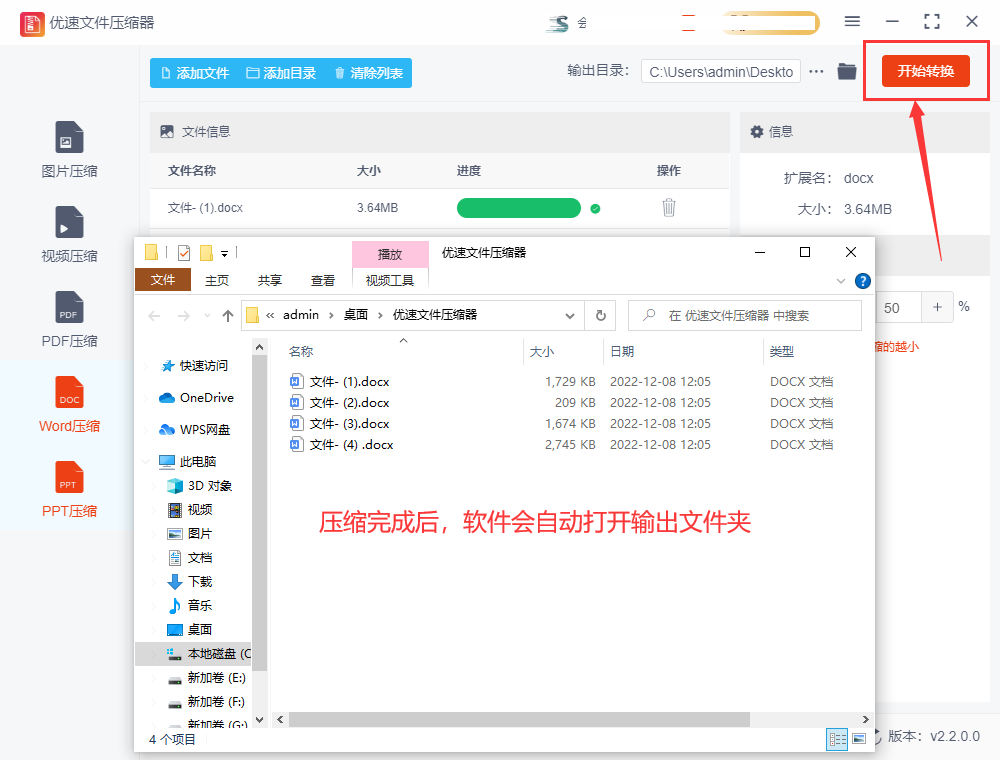The image size is (1000, 760).
Task: Open the 查看 ribbon tab
Action: pos(323,281)
